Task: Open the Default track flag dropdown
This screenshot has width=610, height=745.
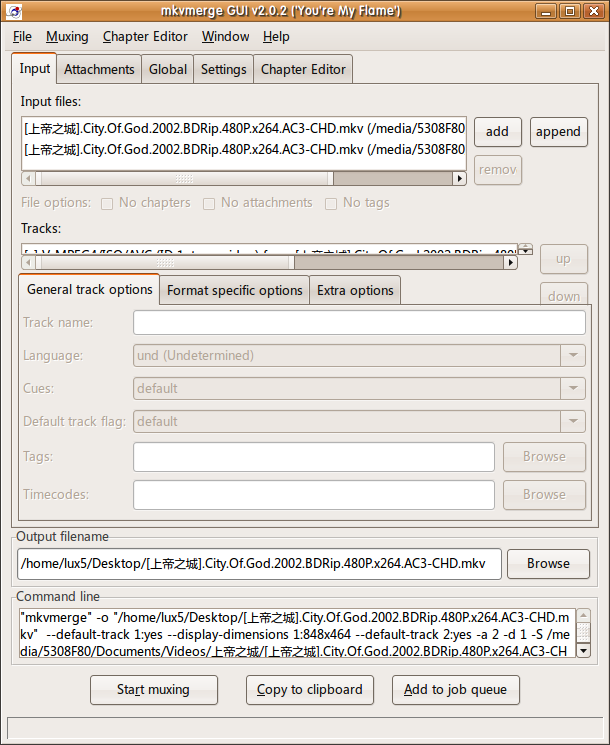Action: [359, 421]
